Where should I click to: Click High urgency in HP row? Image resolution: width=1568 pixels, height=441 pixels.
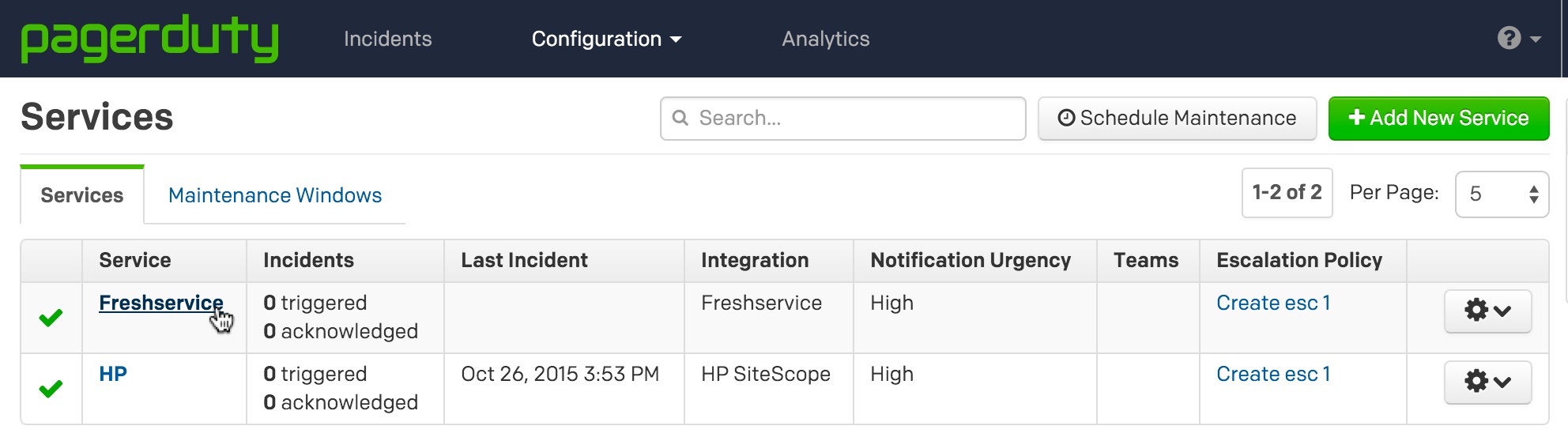(891, 374)
